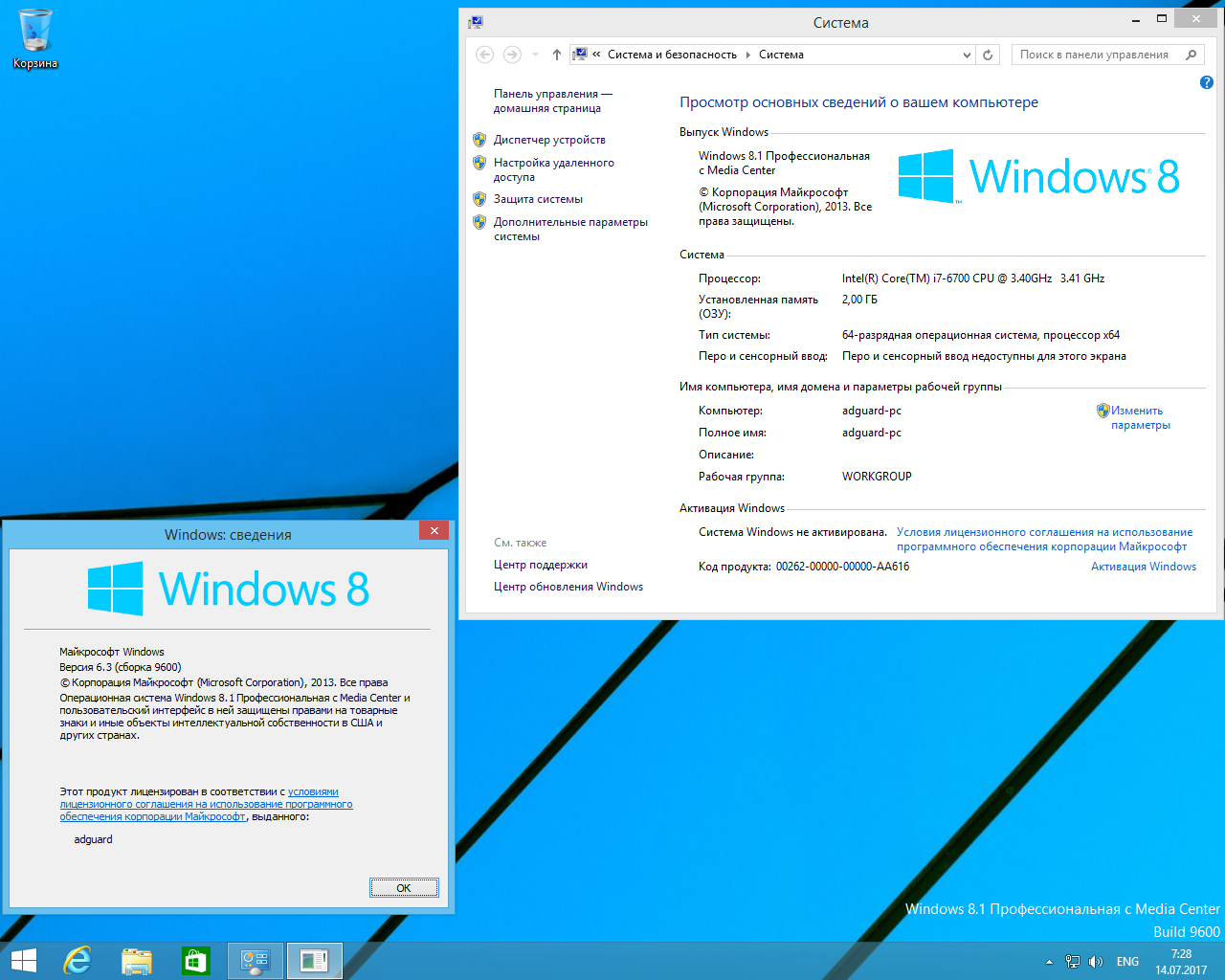The image size is (1225, 980).
Task: Open 'Центр поддержки' link
Action: click(541, 565)
